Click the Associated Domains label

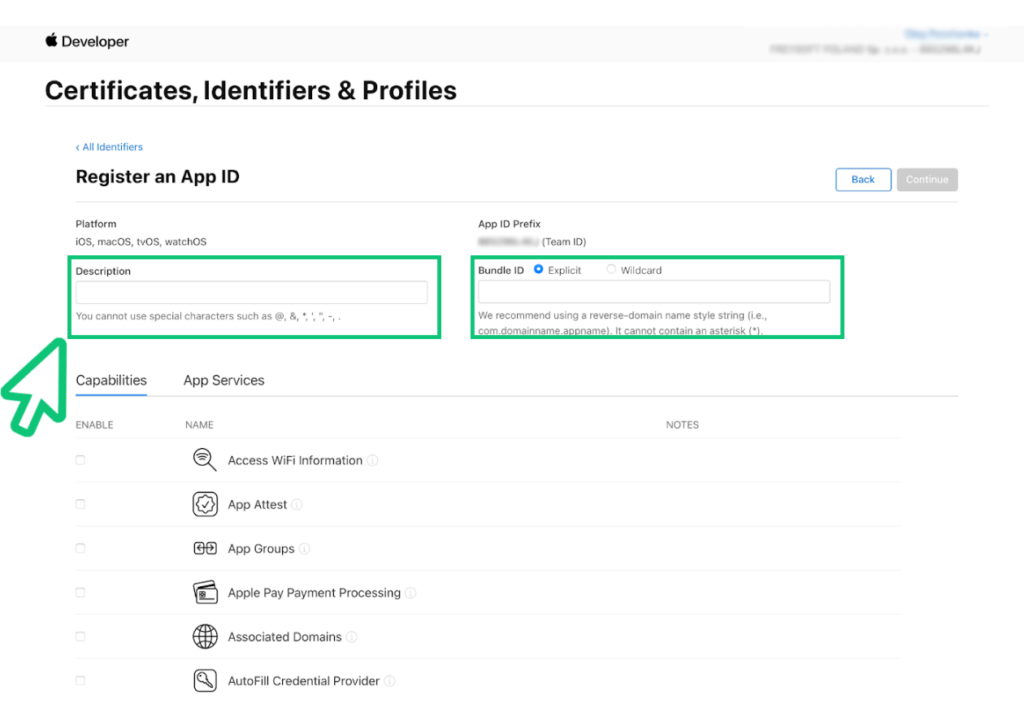point(284,637)
